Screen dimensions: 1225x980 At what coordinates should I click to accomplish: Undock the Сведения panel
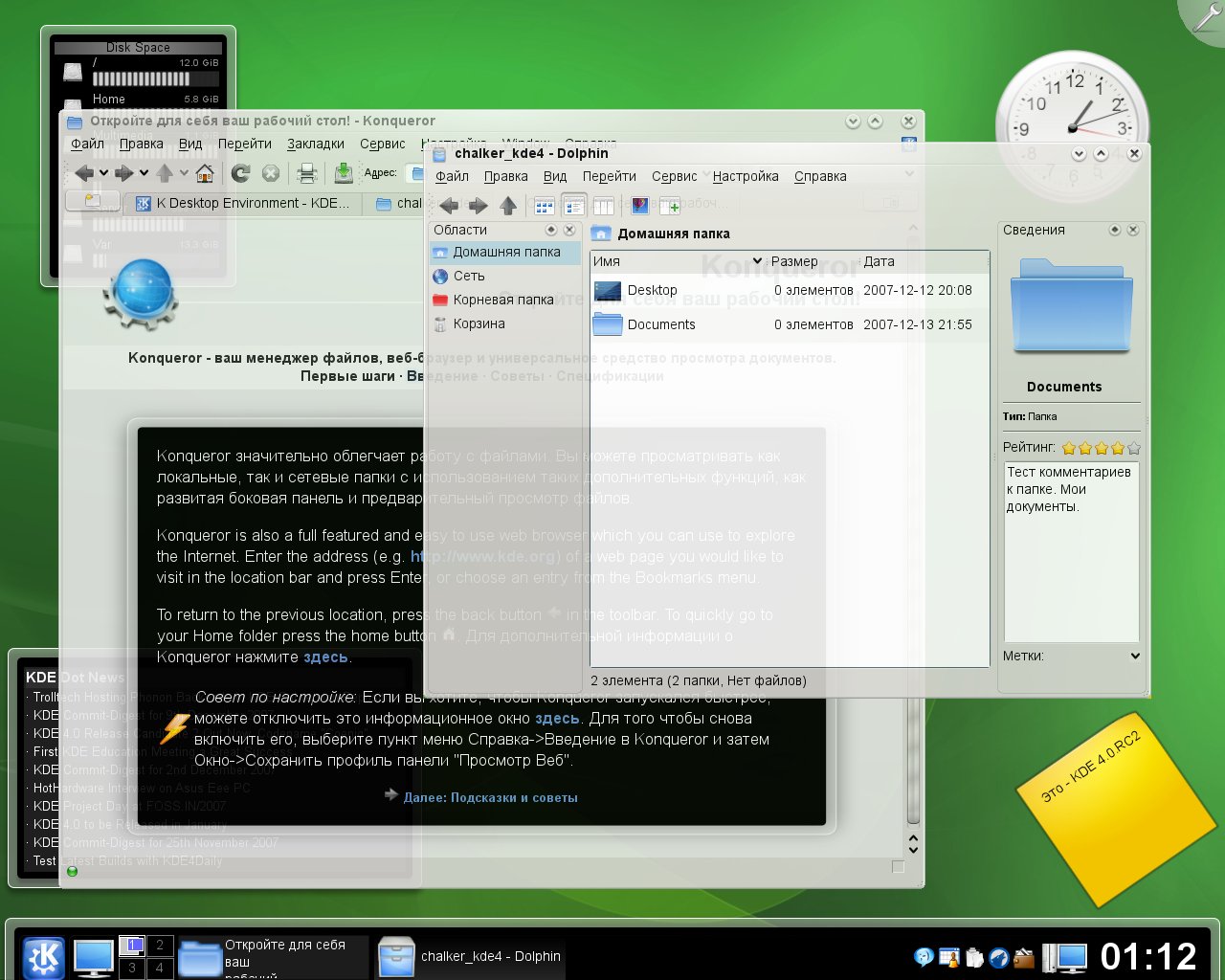coord(1115,230)
